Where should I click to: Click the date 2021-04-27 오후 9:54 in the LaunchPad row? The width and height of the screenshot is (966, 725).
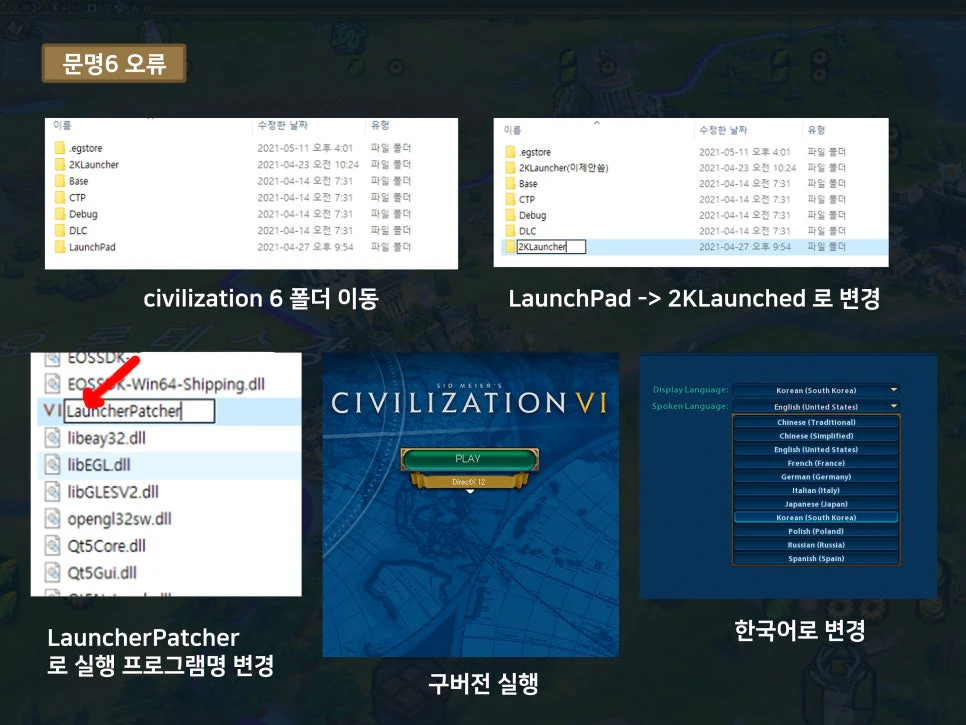(306, 247)
